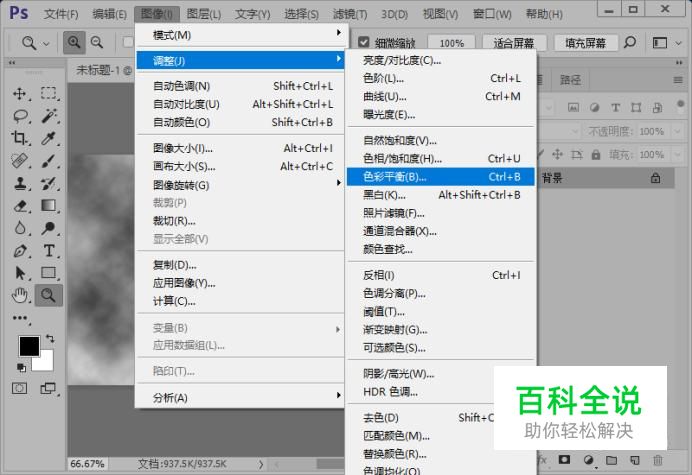Select the Crop tool
Screen dimensions: 692x475
click(x=19, y=138)
